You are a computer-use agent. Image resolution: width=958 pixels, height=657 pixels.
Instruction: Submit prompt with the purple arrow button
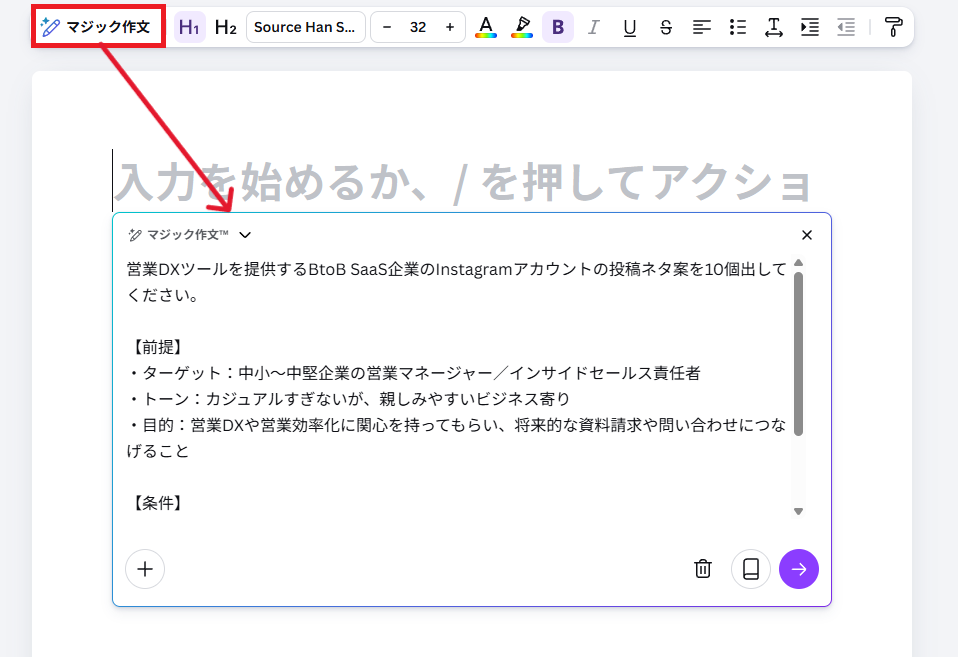pos(798,569)
